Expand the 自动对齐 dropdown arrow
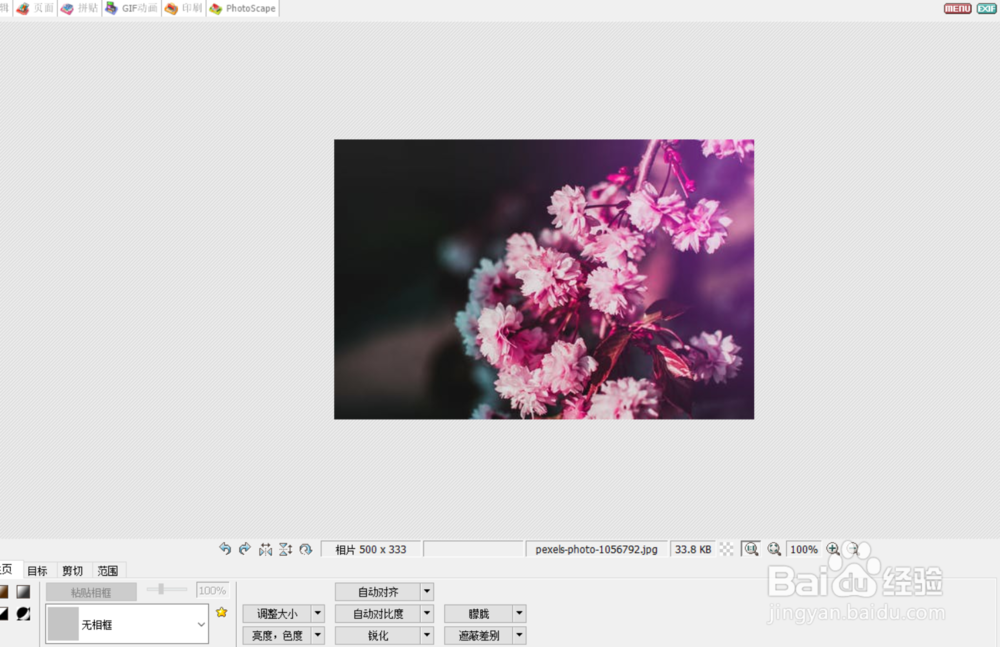 [427, 592]
